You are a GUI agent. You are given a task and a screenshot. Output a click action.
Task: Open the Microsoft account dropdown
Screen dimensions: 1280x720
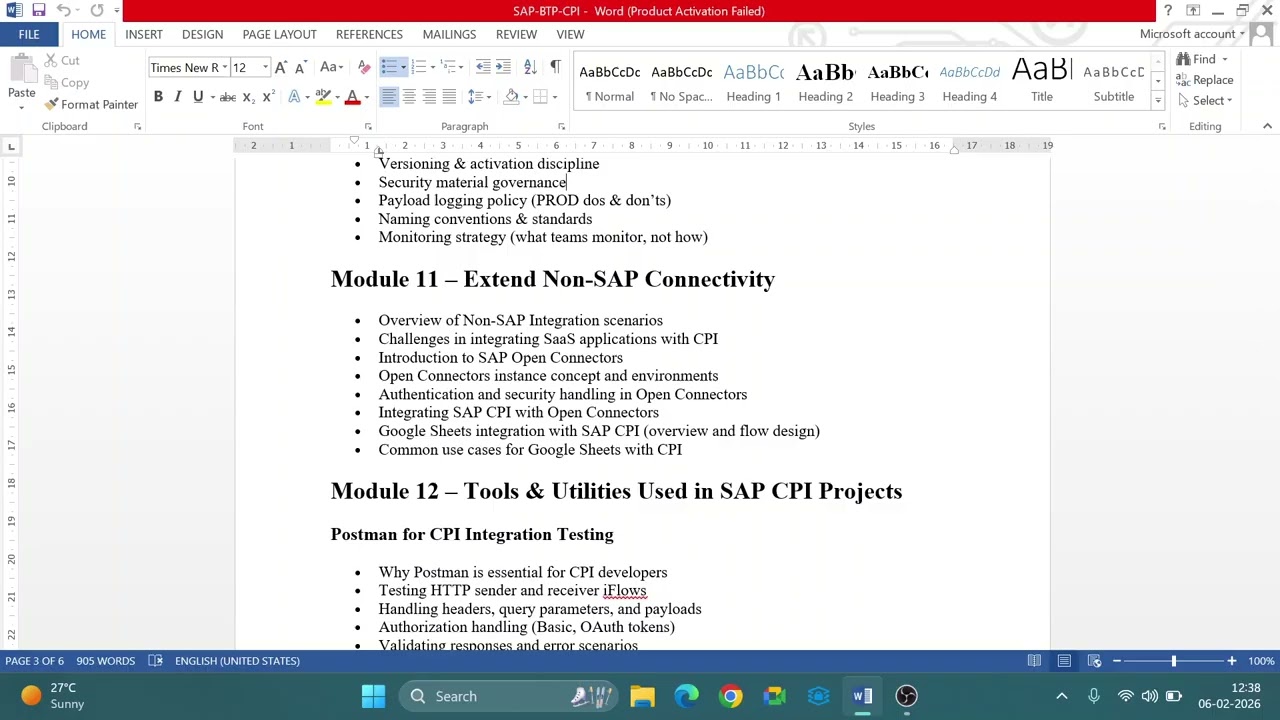pos(1192,34)
